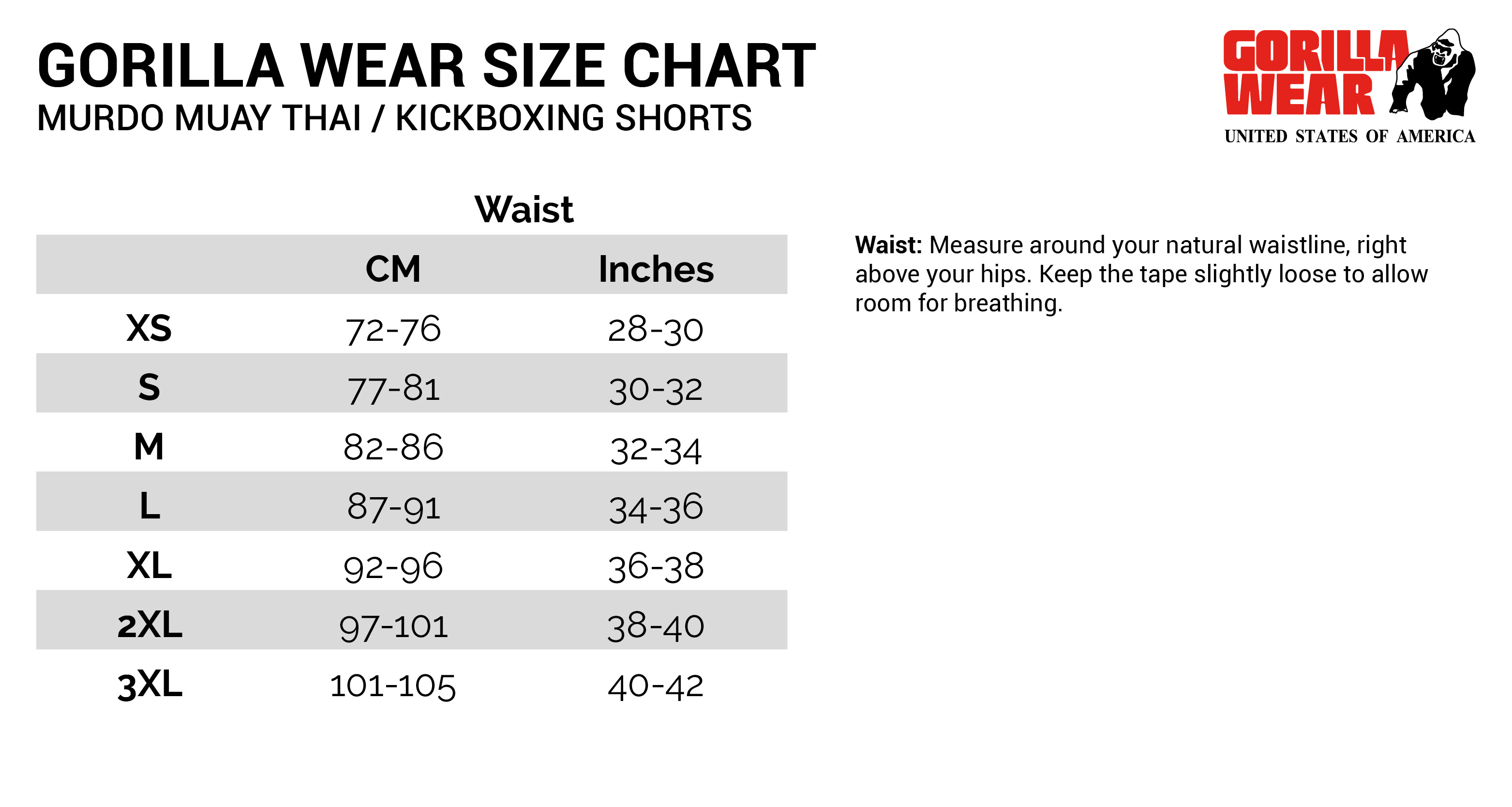
Task: Select the M size row label
Action: click(149, 446)
